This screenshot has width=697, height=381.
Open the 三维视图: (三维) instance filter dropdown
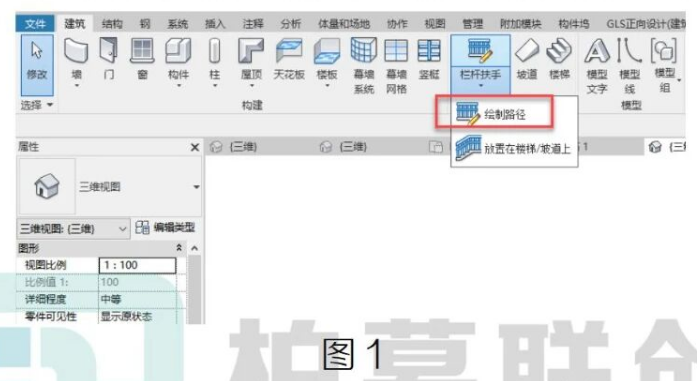73,229
